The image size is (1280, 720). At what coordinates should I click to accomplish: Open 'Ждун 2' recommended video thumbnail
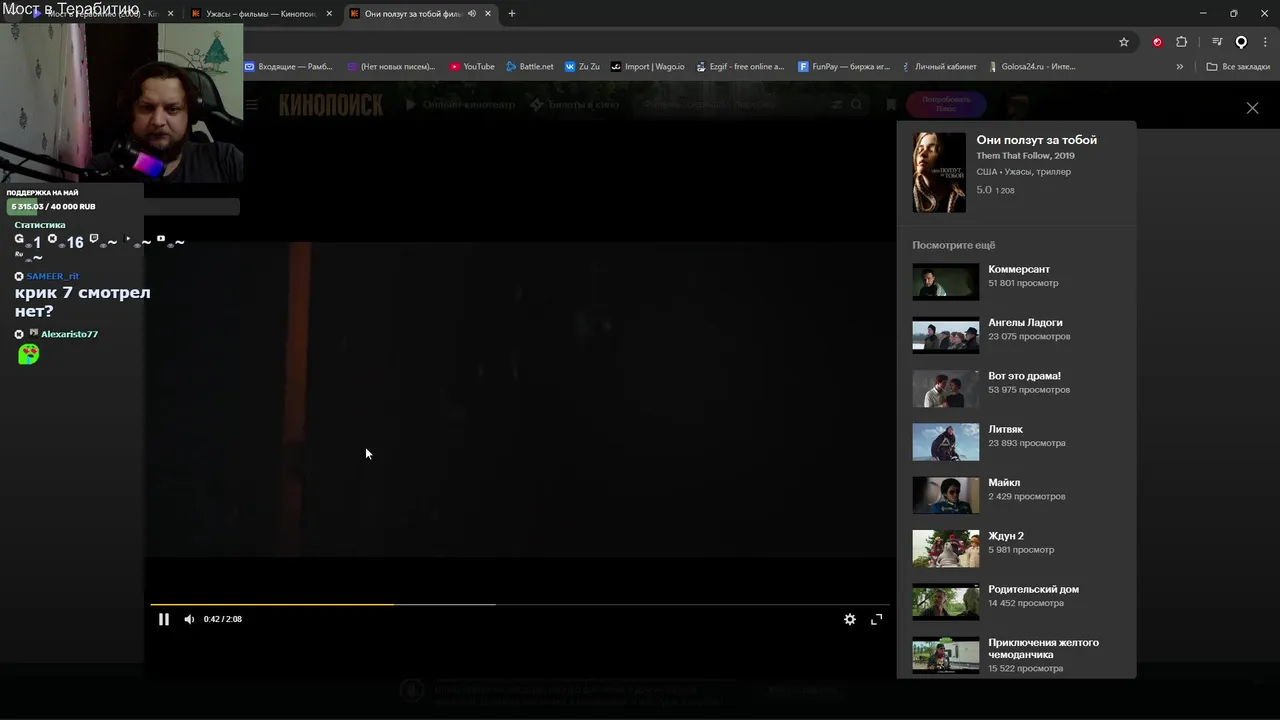(946, 548)
